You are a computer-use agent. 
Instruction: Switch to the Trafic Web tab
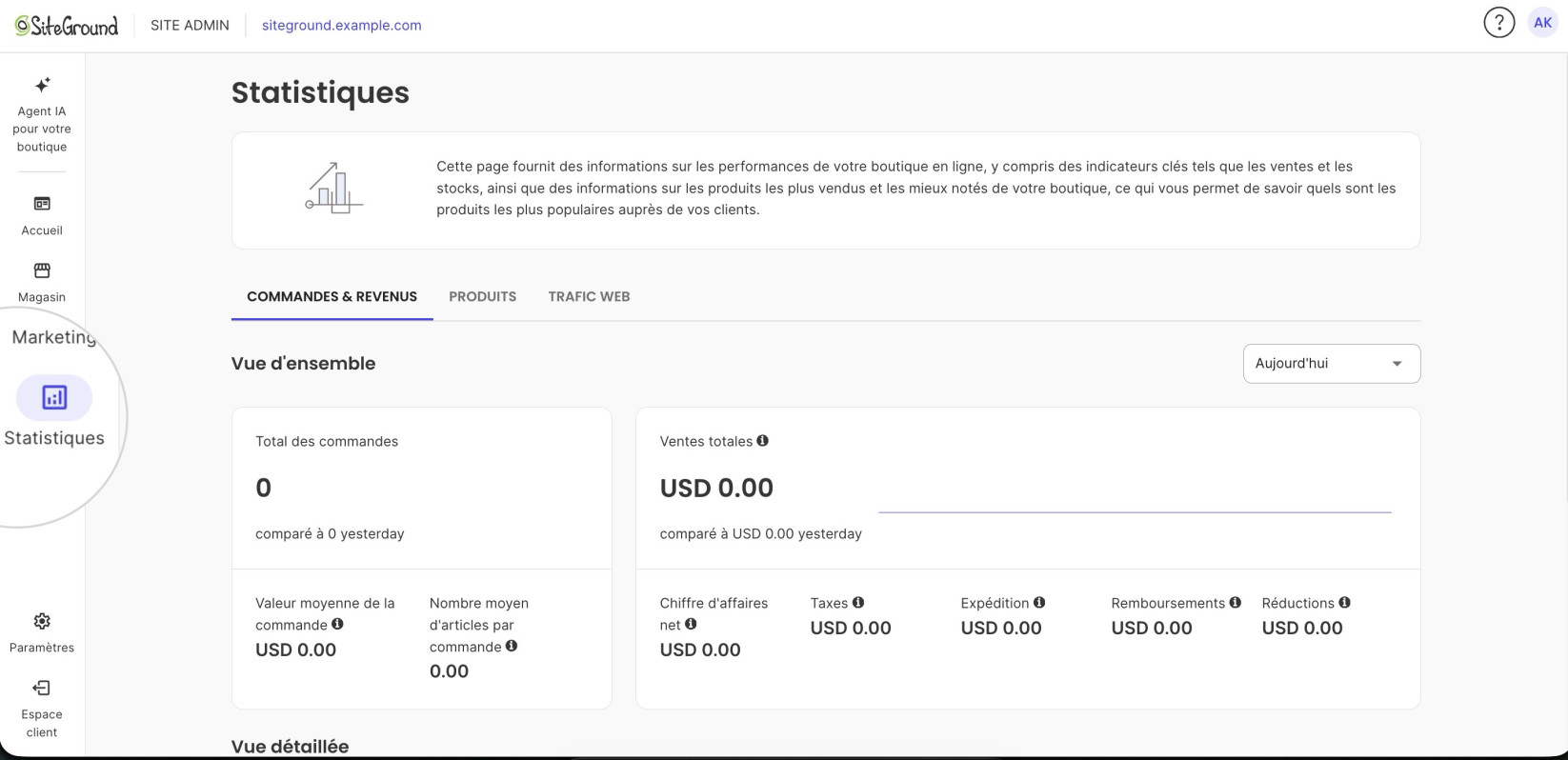[589, 296]
